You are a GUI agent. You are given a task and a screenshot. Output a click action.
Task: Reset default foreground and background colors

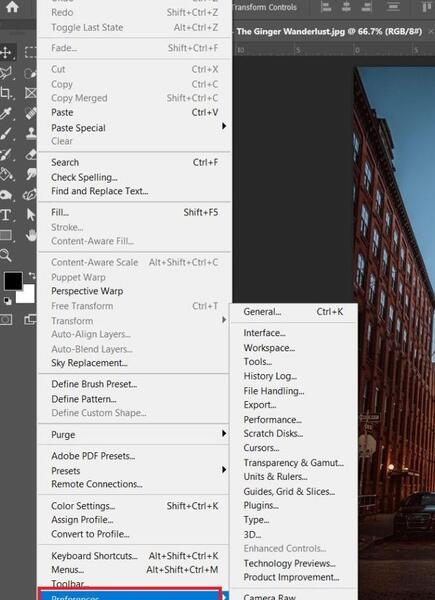(x=8, y=301)
